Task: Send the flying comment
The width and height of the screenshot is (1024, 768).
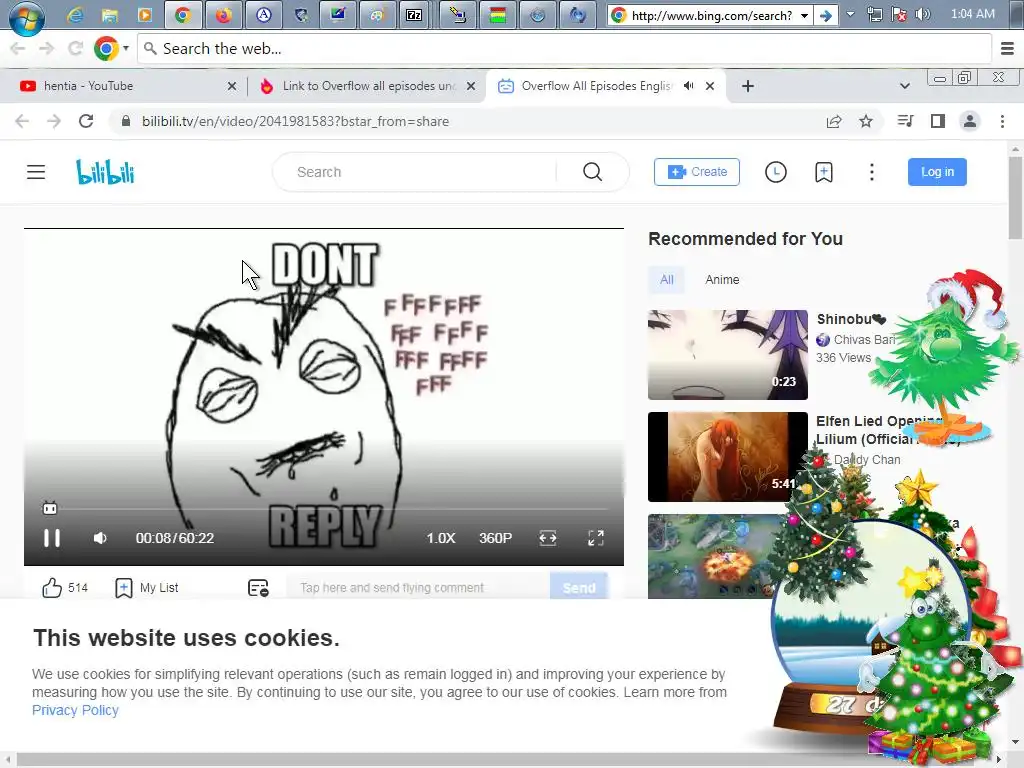Action: point(579,587)
